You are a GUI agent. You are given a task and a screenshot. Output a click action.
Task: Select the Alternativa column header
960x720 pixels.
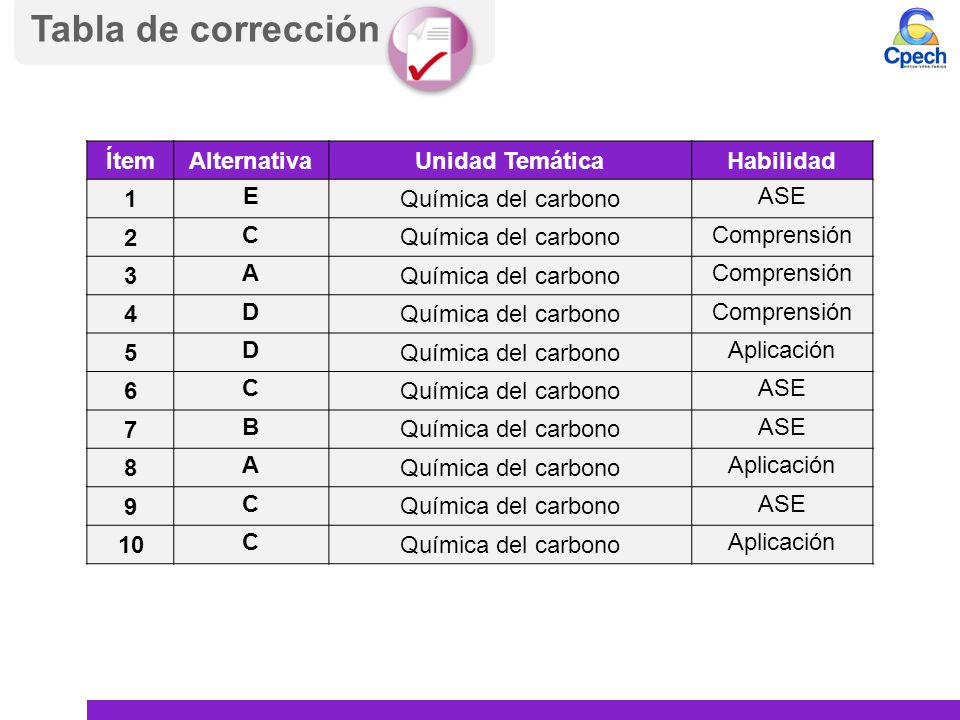point(251,160)
